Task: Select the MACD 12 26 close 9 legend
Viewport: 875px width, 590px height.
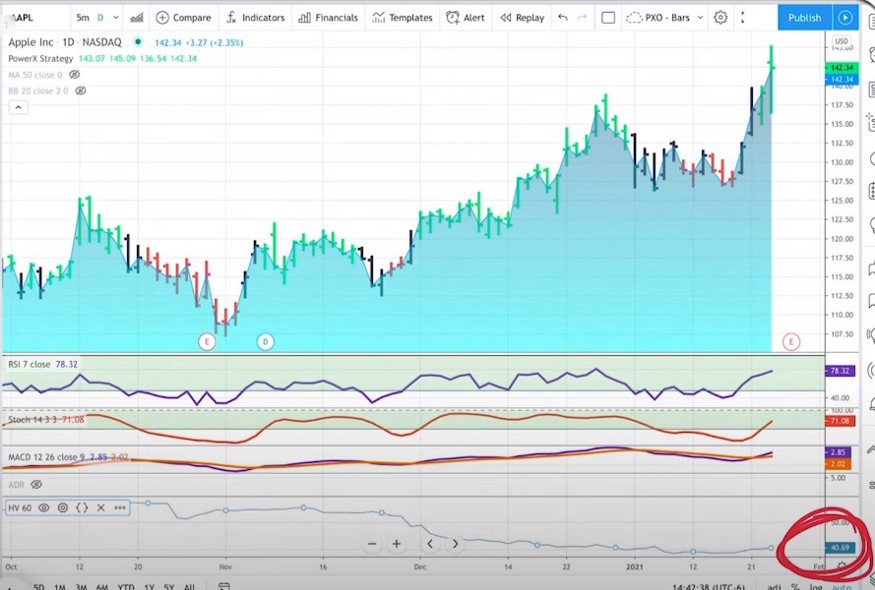Action: (47, 457)
